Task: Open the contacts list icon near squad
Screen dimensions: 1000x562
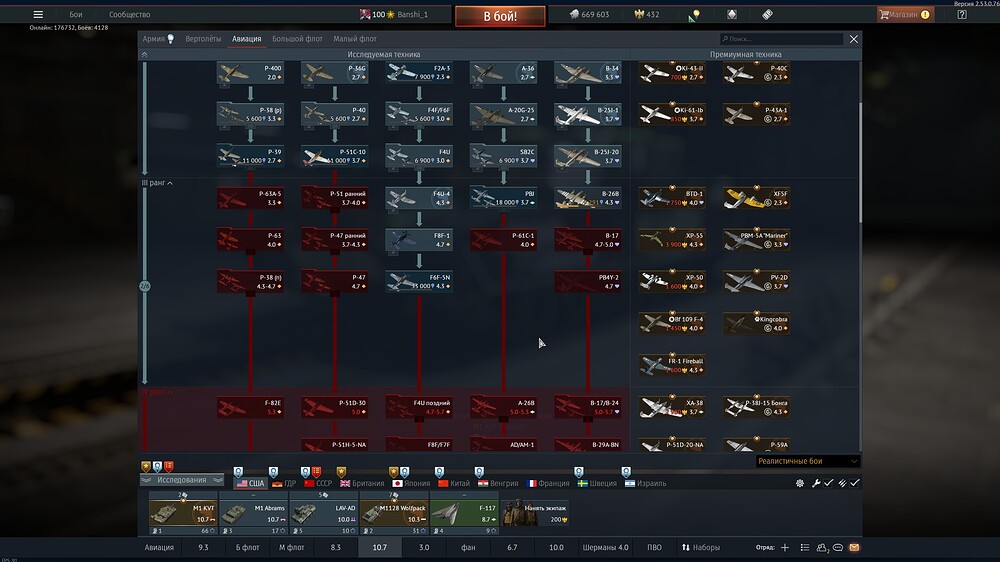Action: 822,548
